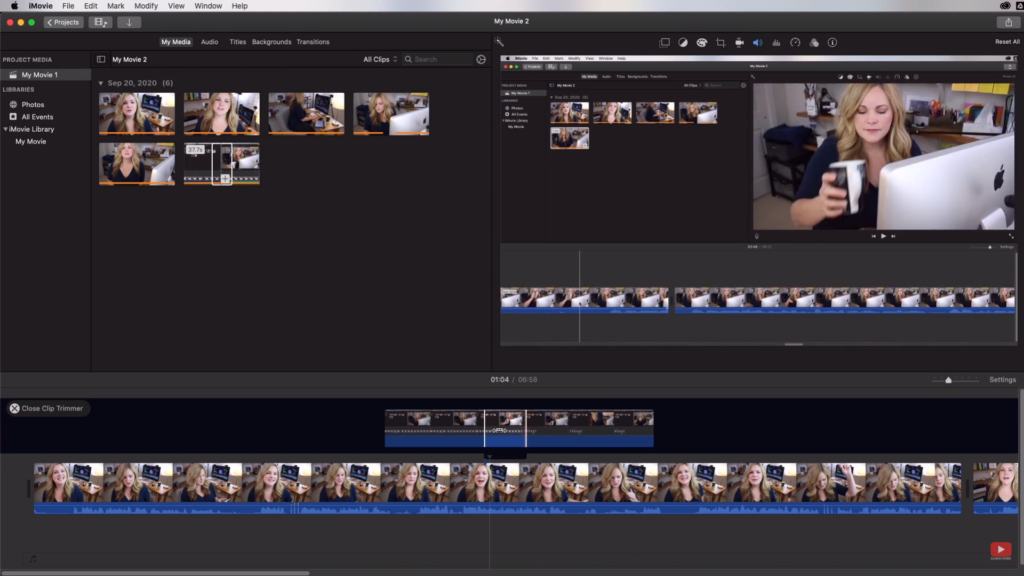The image size is (1024, 576).
Task: Go back to Projects
Action: (63, 22)
